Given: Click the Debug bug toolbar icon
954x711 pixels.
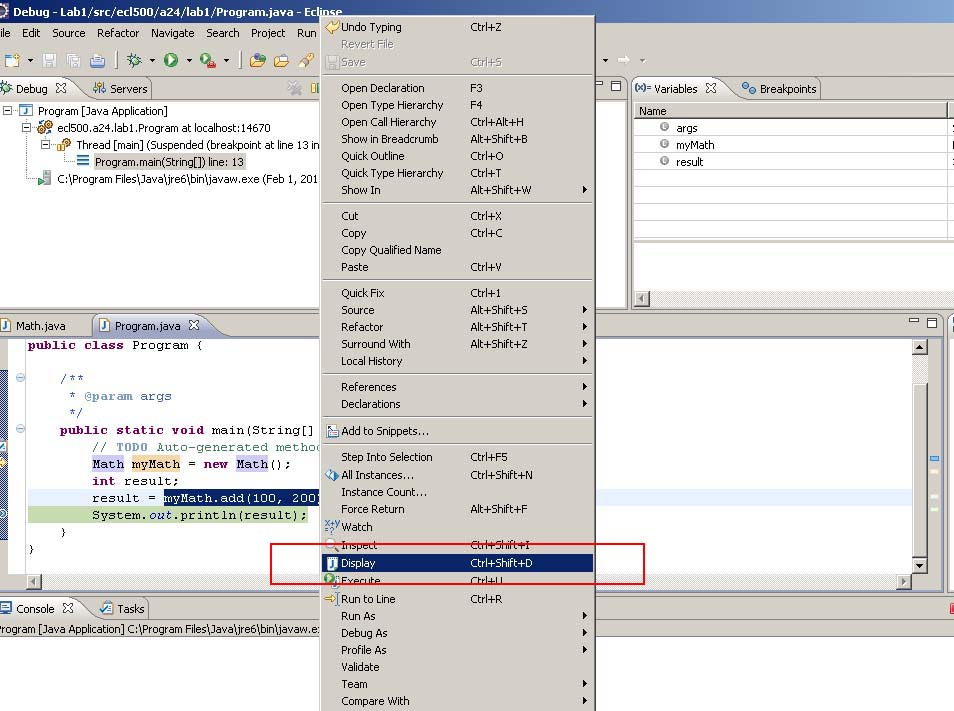Looking at the screenshot, I should coord(134,60).
